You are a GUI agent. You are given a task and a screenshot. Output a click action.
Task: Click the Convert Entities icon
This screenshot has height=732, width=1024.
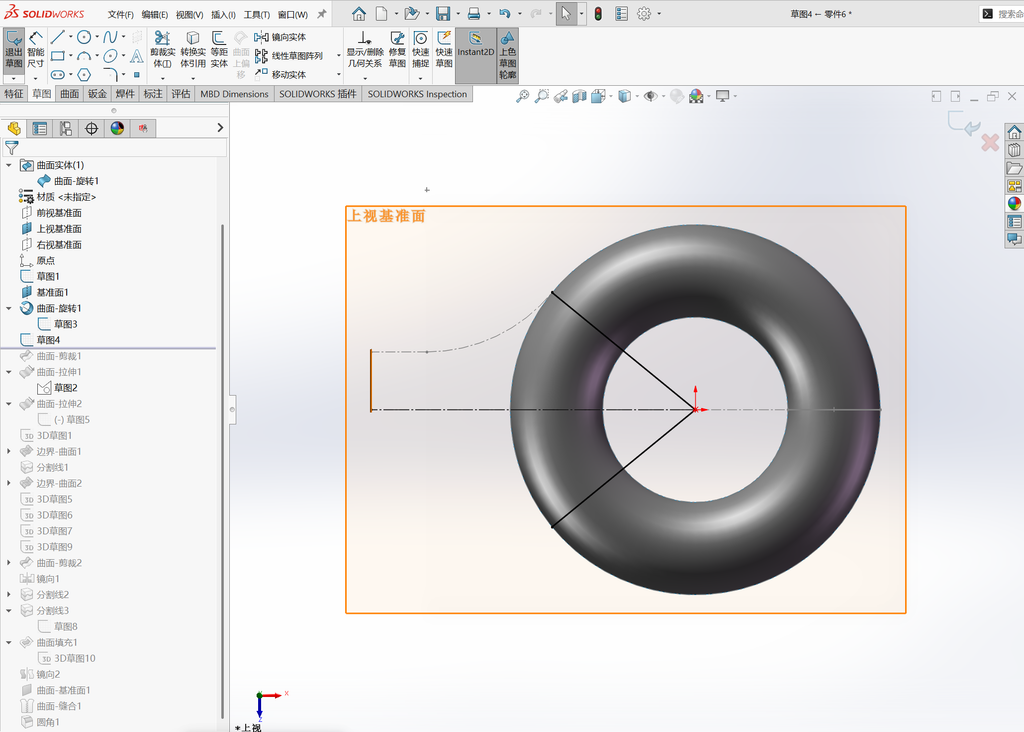pos(193,50)
